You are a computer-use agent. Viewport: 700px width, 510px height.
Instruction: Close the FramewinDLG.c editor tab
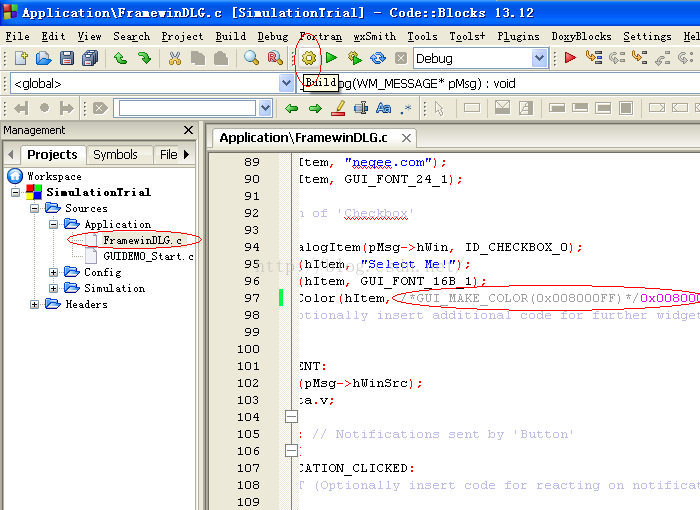406,138
